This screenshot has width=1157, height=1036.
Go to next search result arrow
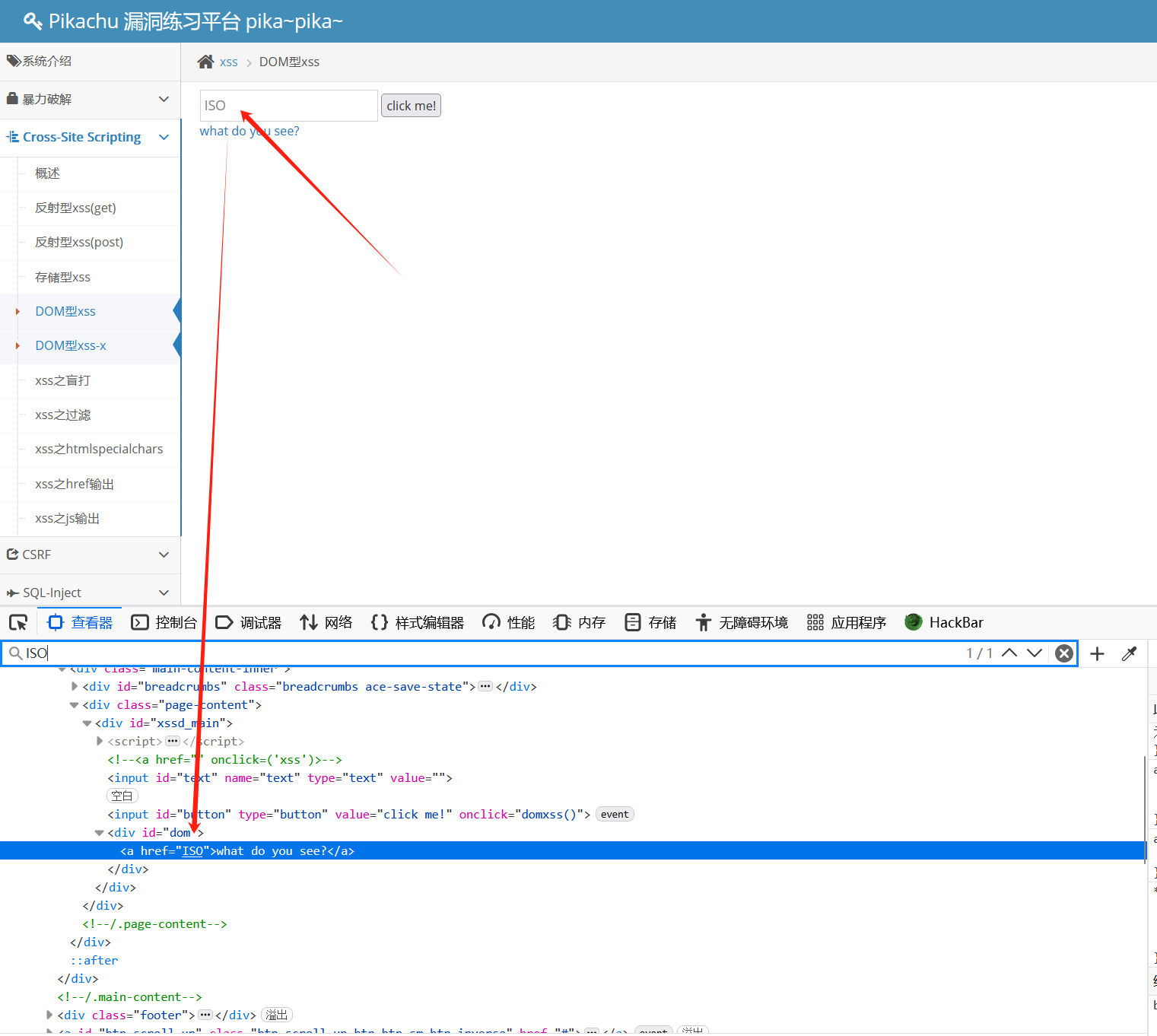tap(1035, 653)
